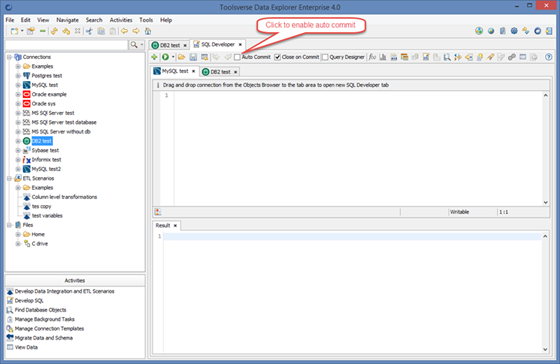Uncheck the Close on Commit checkbox
The image size is (560, 364).
(x=277, y=57)
